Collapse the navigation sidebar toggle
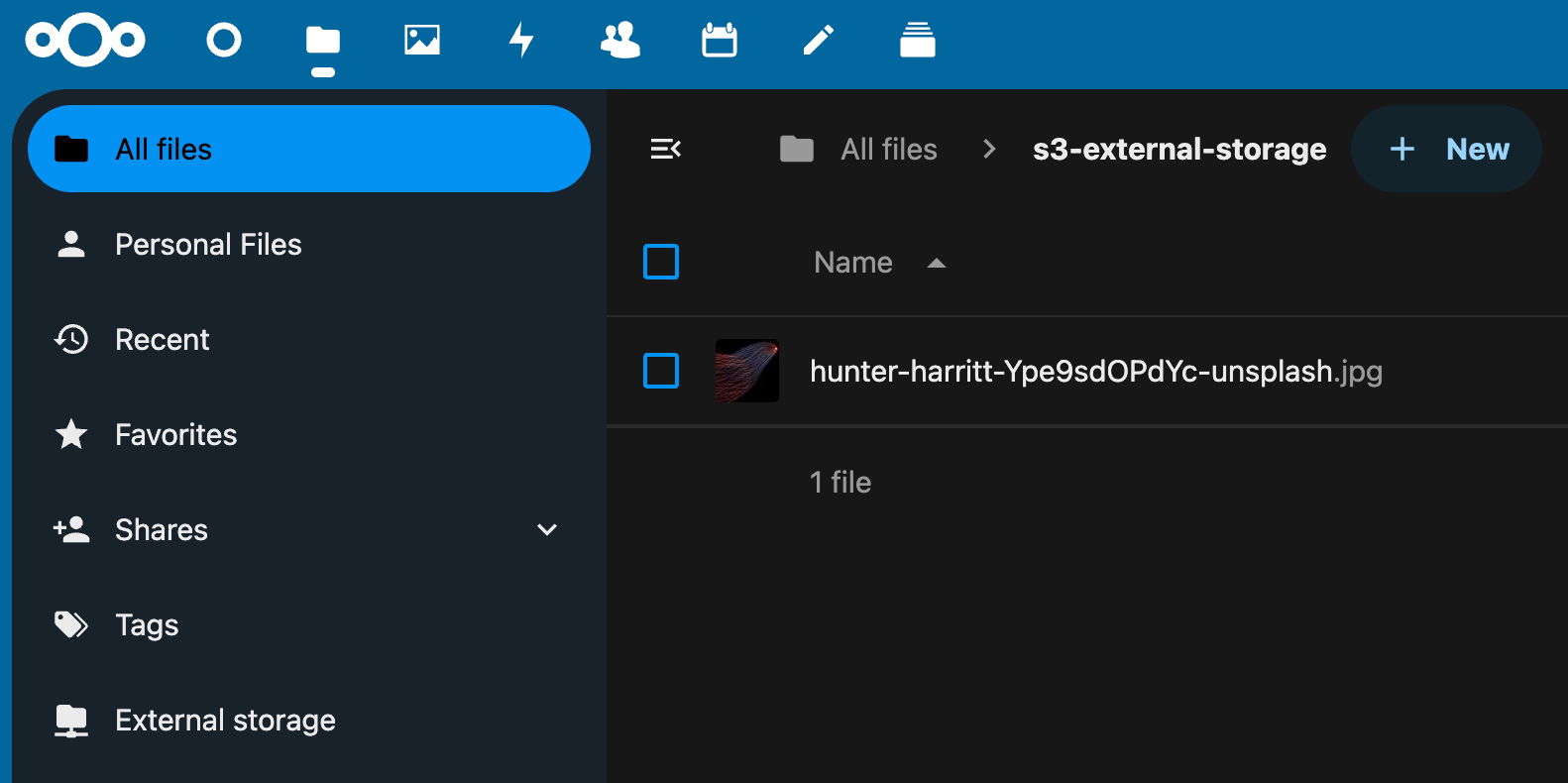1568x783 pixels. [666, 149]
